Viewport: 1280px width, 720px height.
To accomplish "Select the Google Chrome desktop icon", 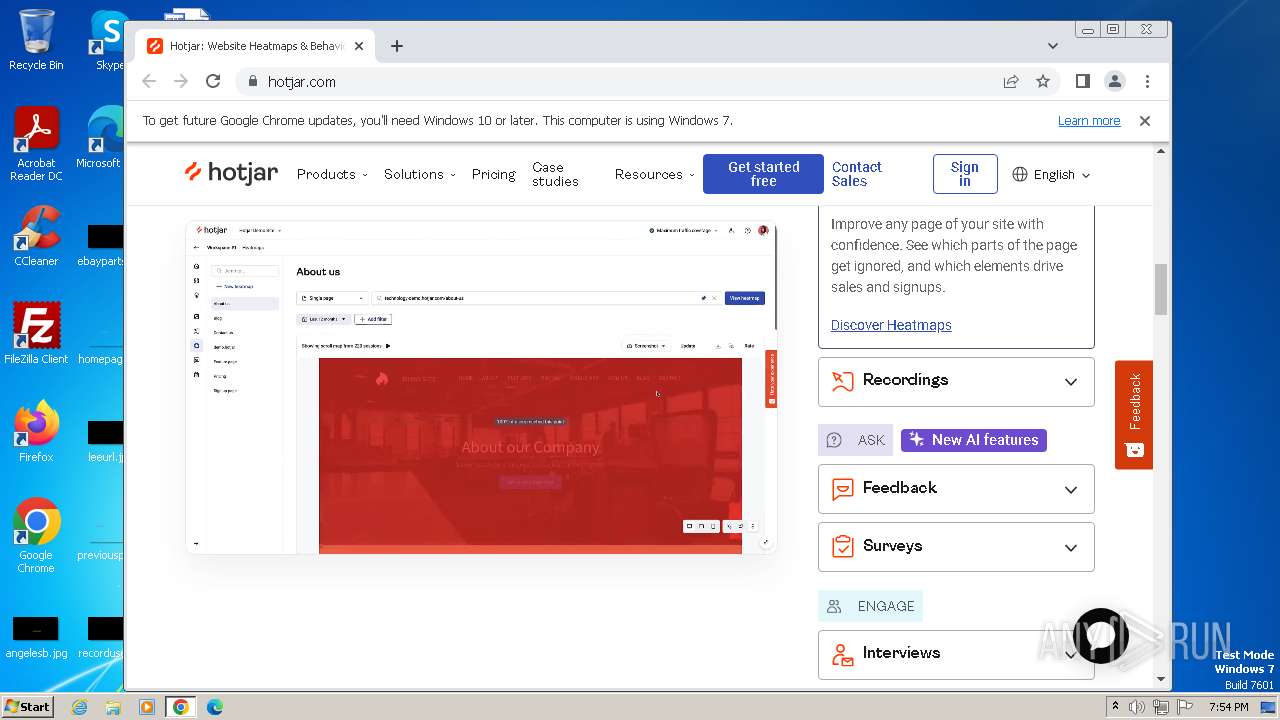I will point(36,536).
